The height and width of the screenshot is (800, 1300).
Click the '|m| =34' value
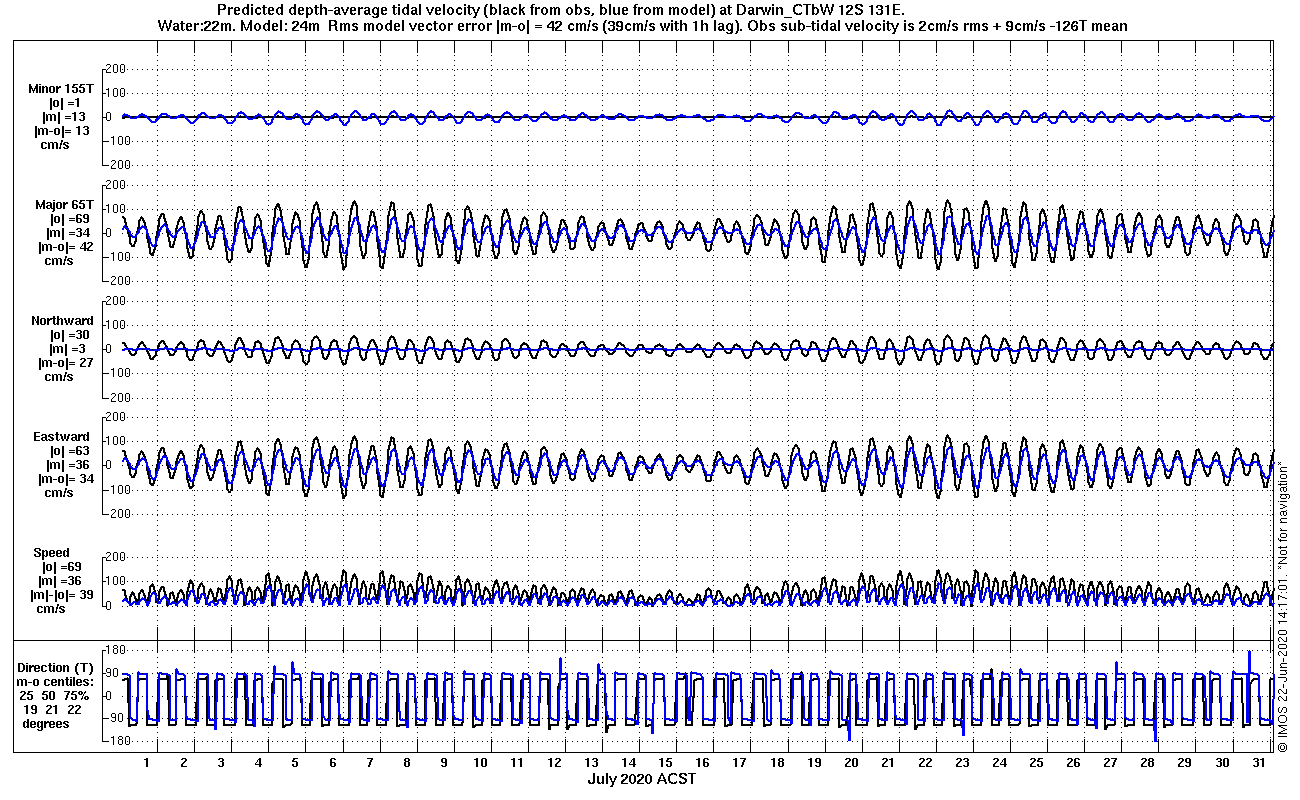pos(69,233)
